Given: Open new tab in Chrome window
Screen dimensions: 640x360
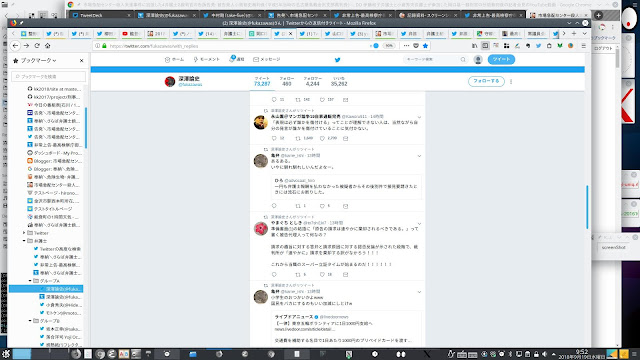Looking at the screenshot, I should coord(598,15).
